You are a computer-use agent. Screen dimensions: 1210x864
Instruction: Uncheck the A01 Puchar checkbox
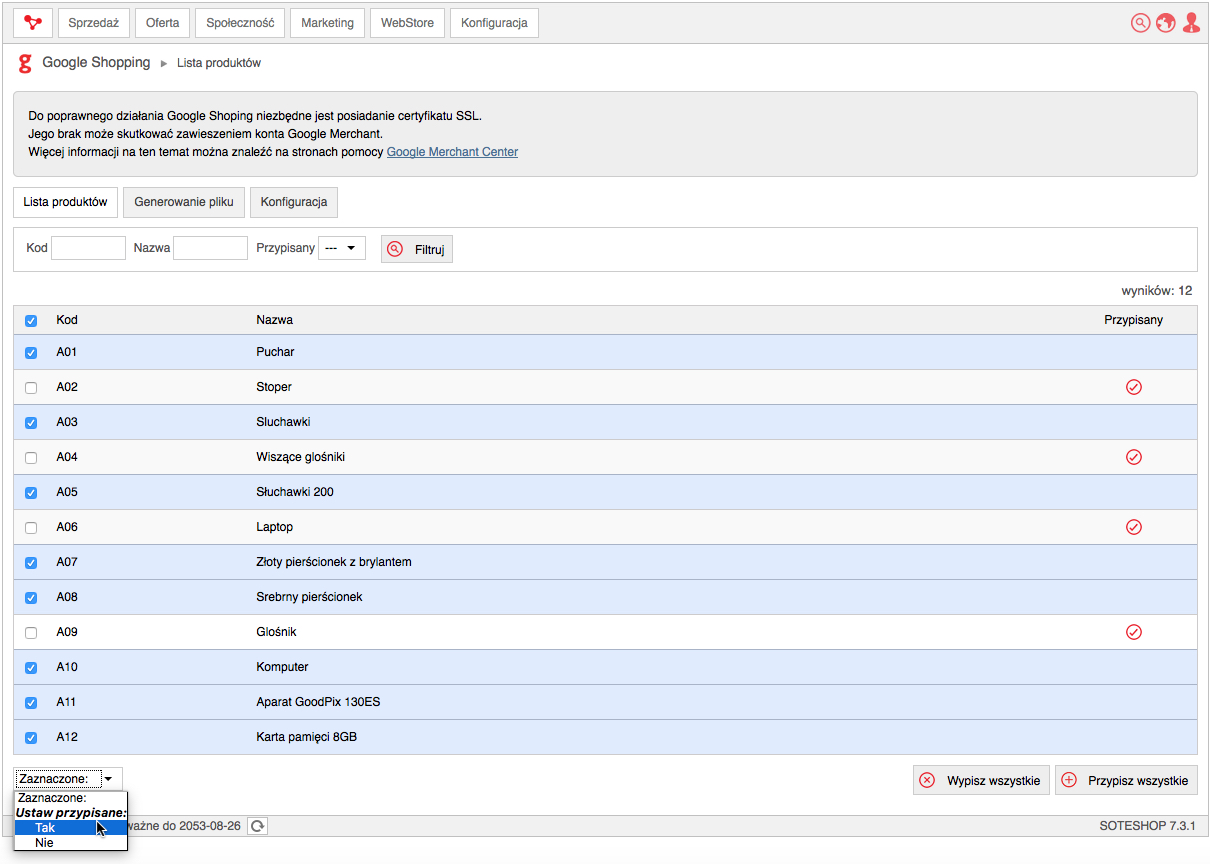[31, 353]
